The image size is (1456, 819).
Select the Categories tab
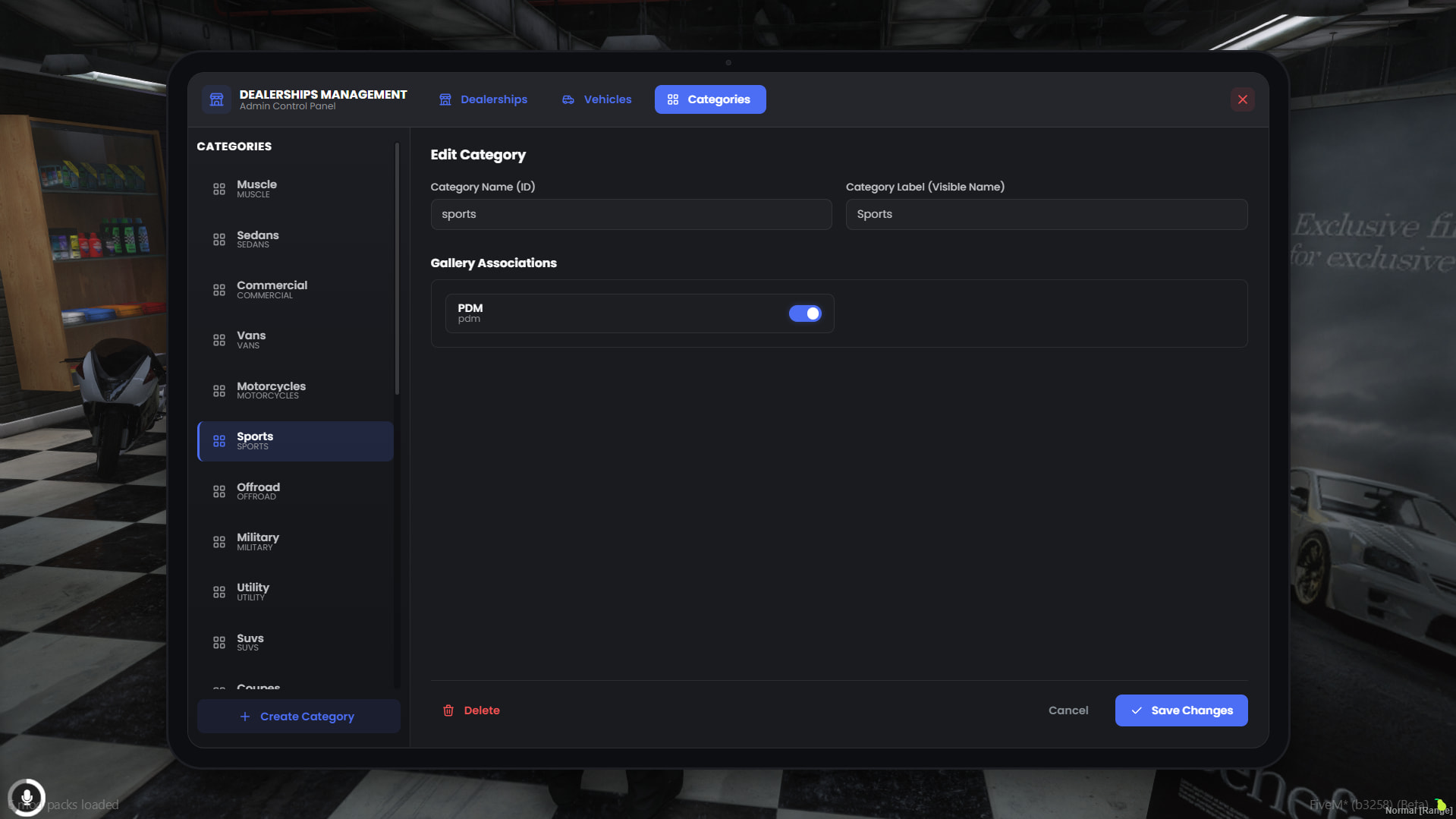click(710, 99)
